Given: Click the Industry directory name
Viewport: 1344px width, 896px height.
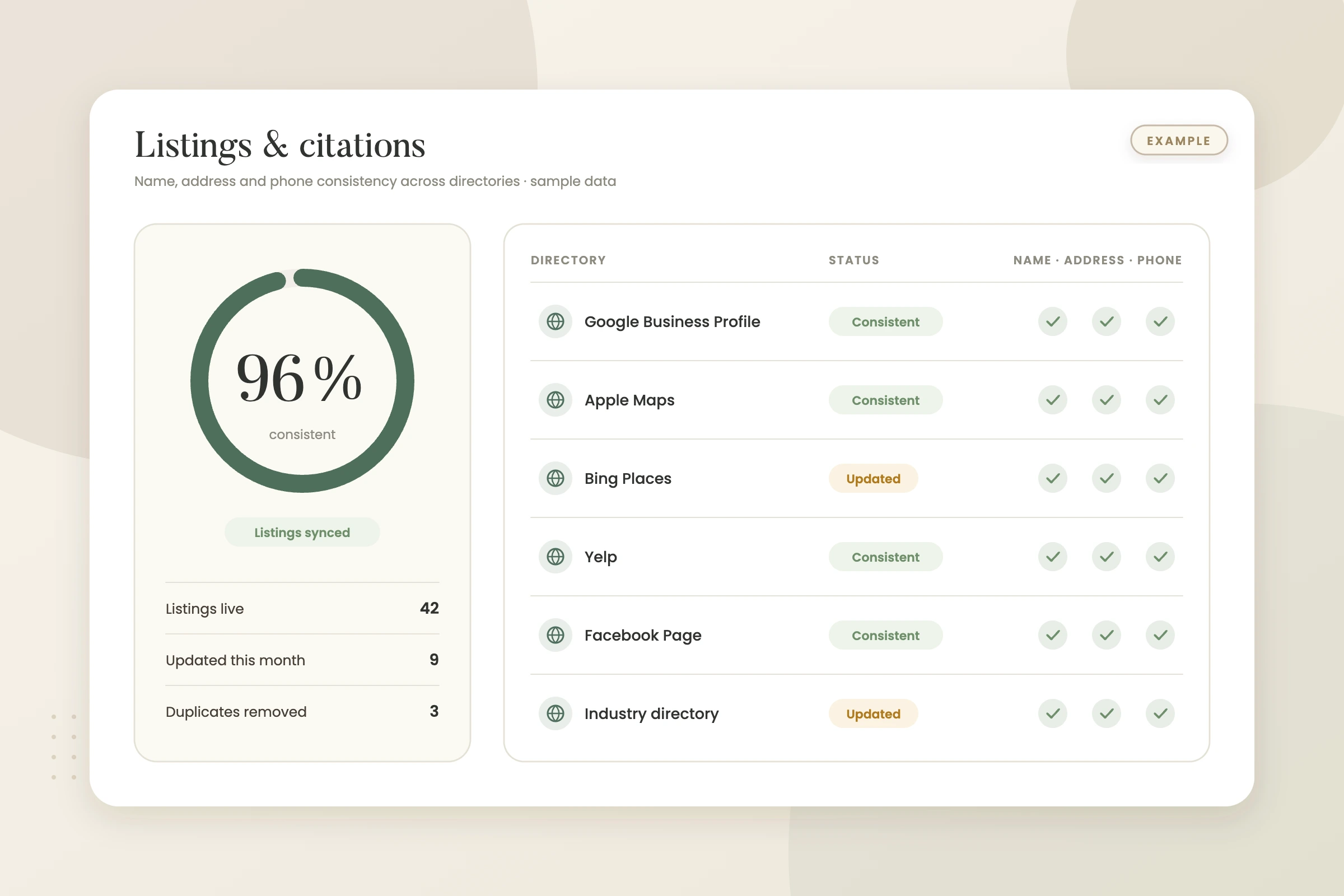Looking at the screenshot, I should pos(651,713).
